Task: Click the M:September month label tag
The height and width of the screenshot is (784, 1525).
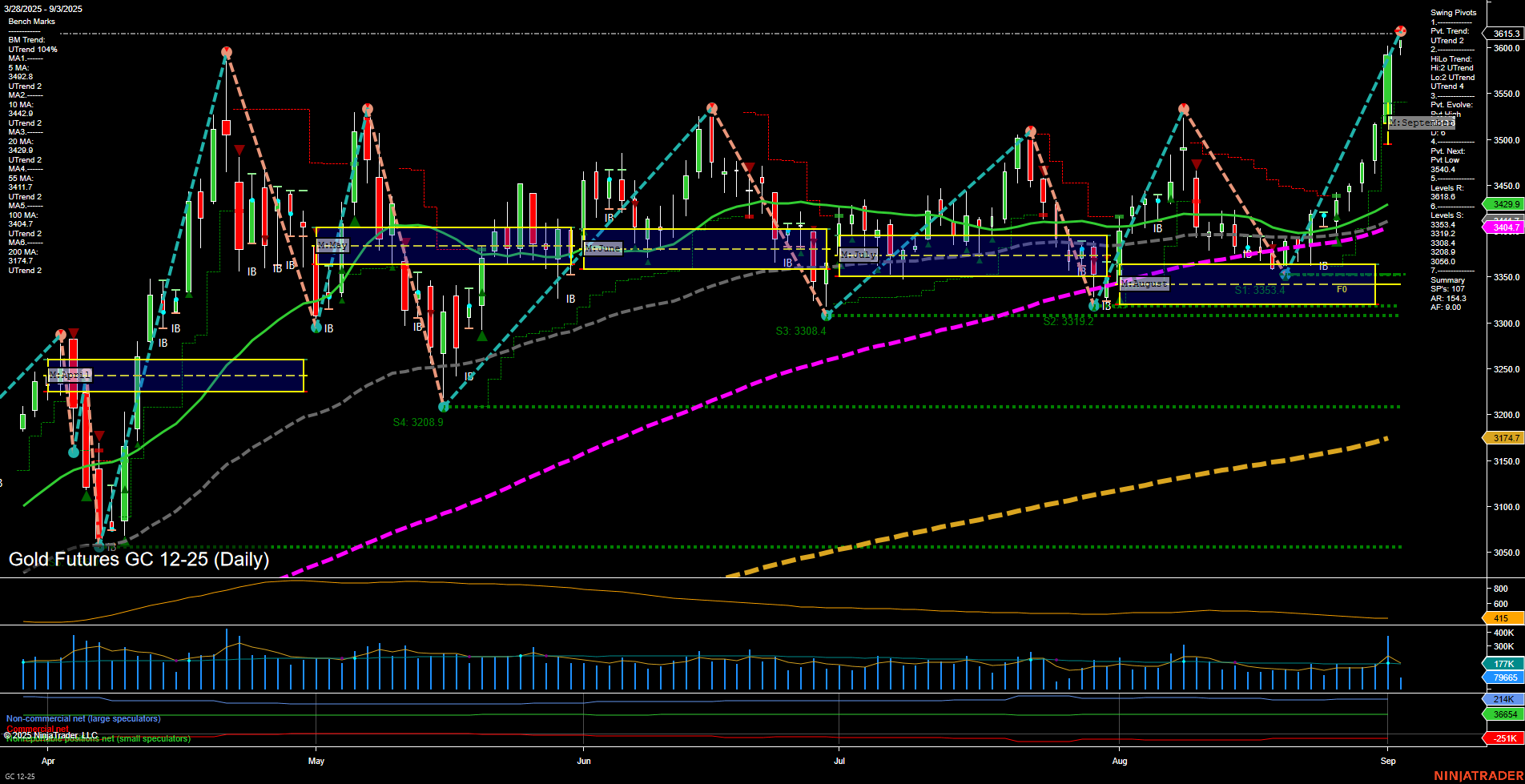Action: point(1420,123)
